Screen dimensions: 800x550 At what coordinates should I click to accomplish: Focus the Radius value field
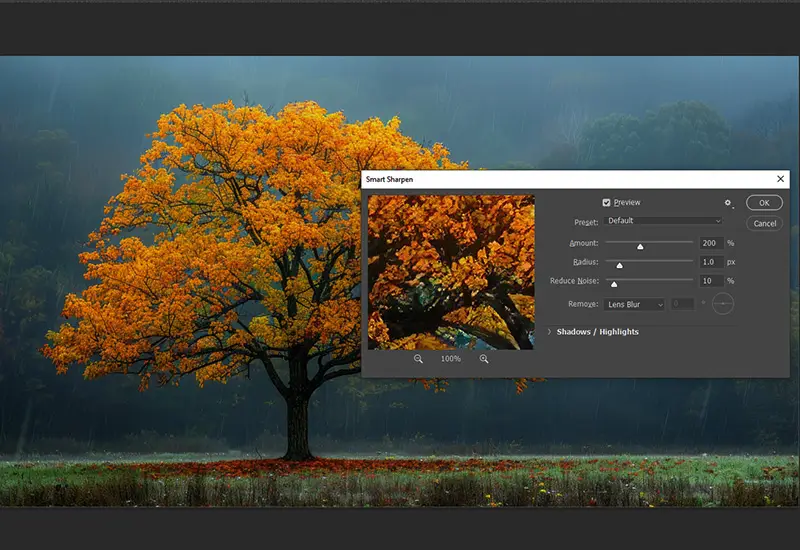pos(710,262)
